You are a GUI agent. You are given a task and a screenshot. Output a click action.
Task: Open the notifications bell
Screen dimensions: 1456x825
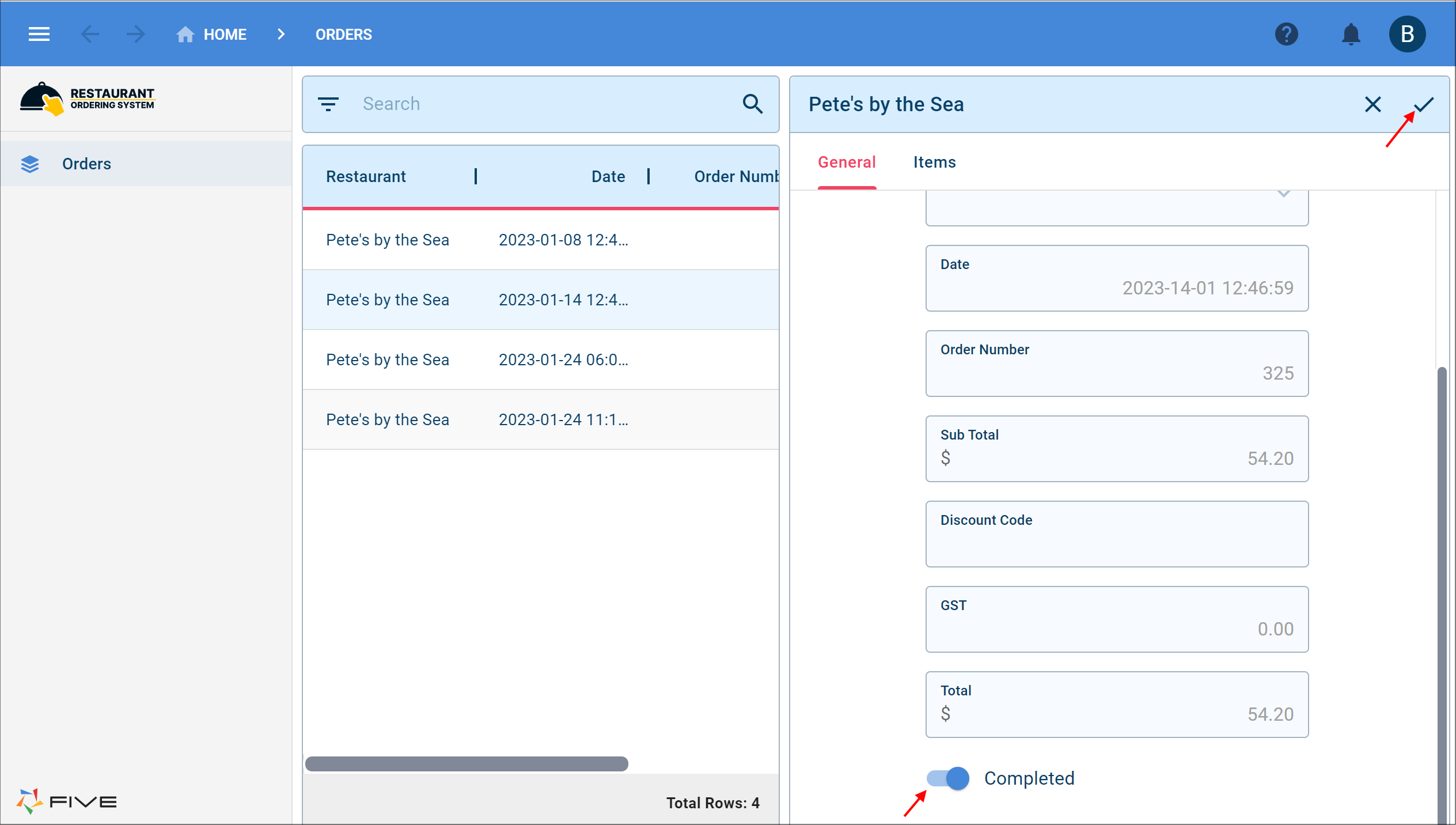pyautogui.click(x=1351, y=35)
